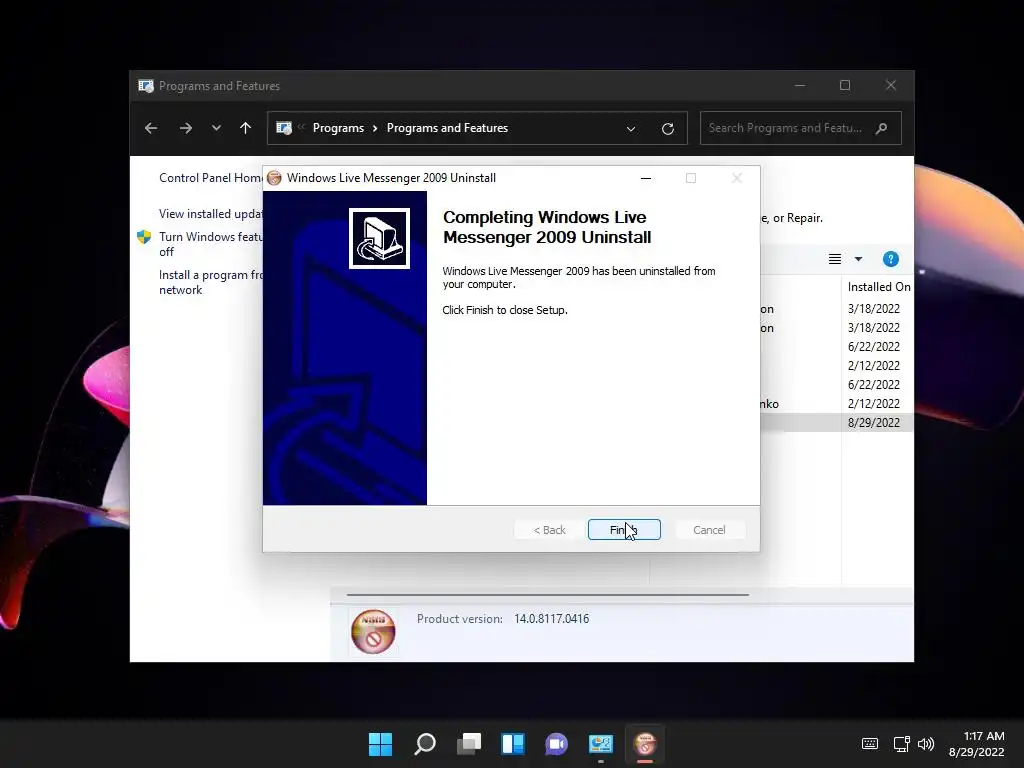Screen dimensions: 1024x768
Task: Select Programs breadcrumb in address bar
Action: click(338, 128)
